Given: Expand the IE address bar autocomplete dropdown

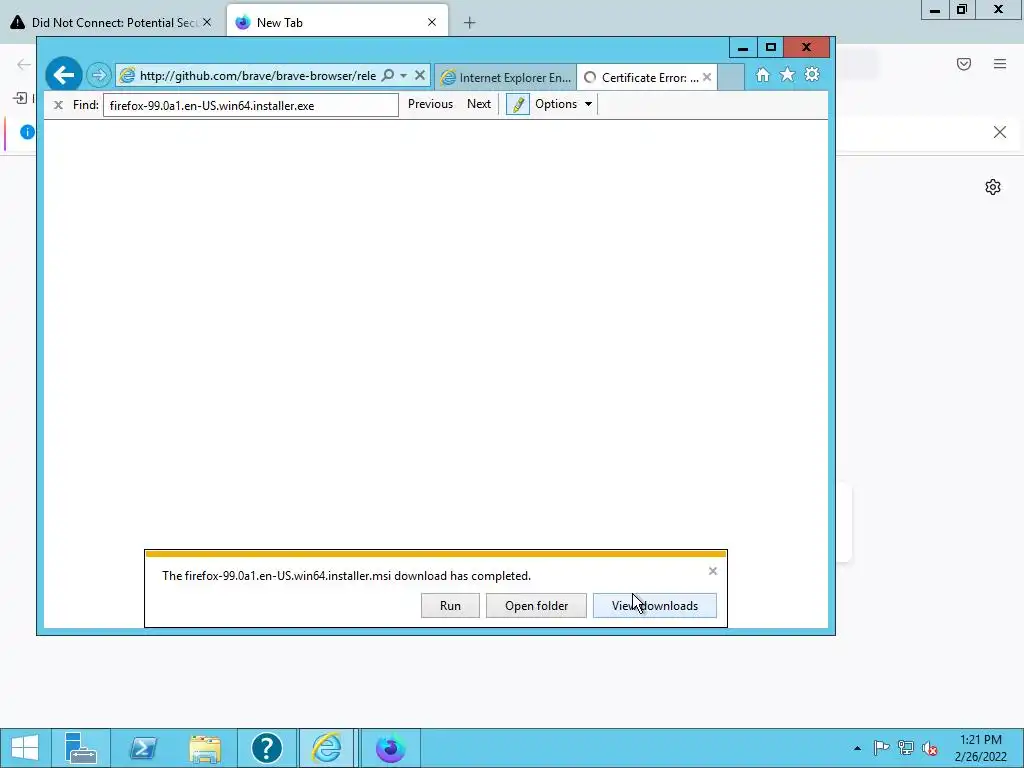Looking at the screenshot, I should [404, 76].
